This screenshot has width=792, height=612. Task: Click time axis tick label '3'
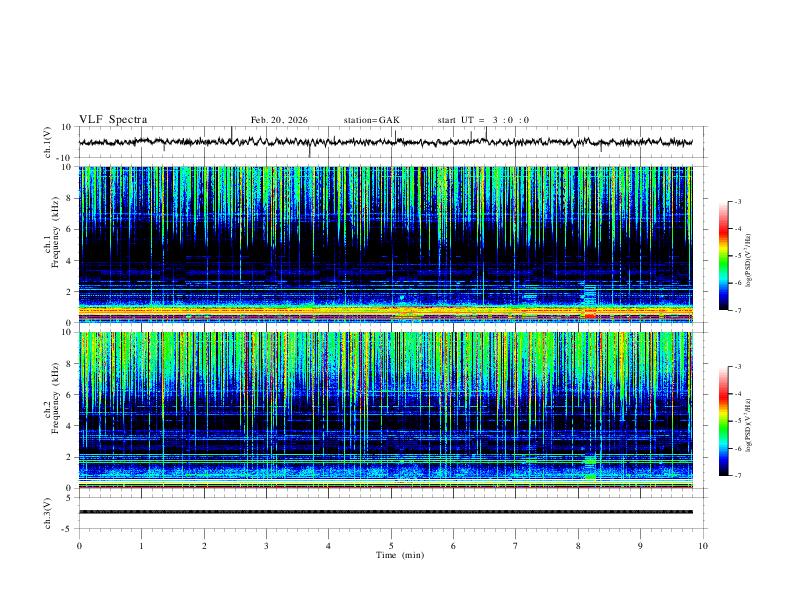[266, 546]
